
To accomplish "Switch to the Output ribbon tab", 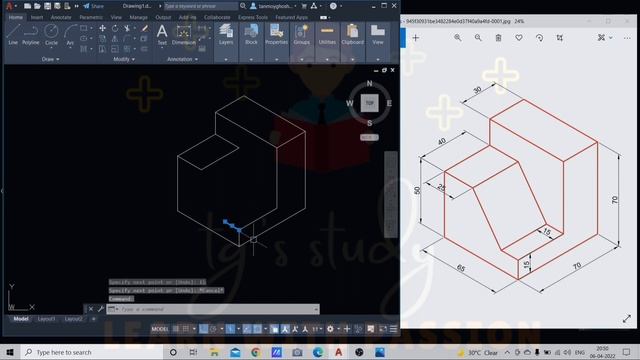I will 163,18.
